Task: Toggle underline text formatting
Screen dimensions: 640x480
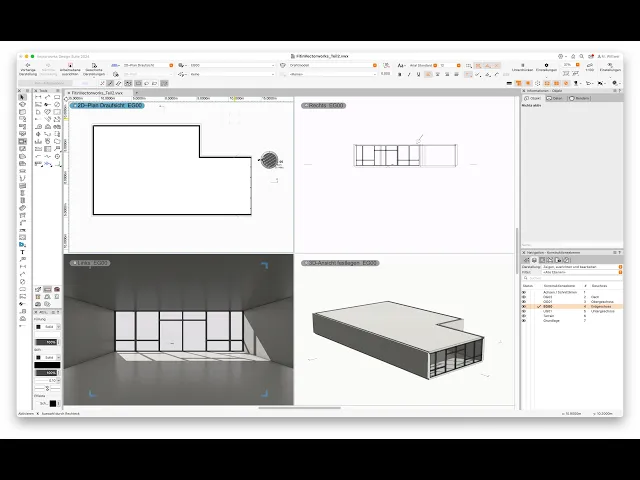Action: [x=418, y=74]
